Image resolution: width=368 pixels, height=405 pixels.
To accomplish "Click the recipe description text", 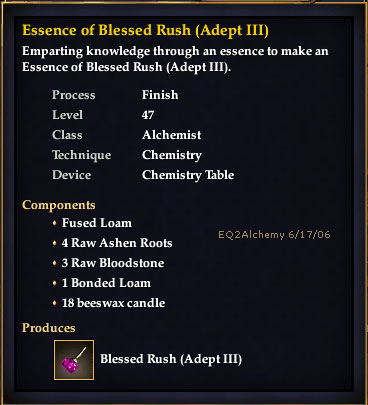I will click(x=175, y=59).
